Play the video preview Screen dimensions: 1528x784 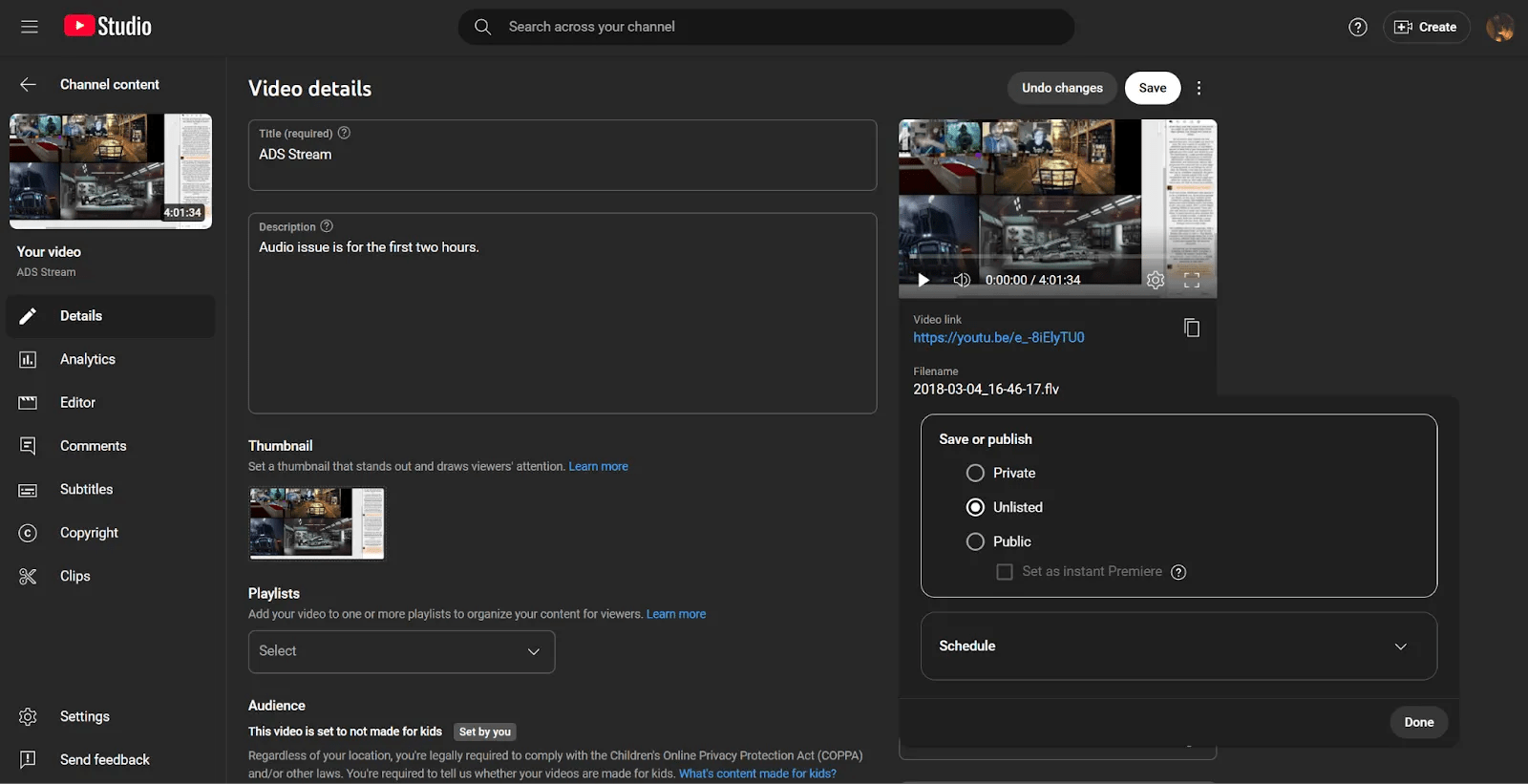coord(923,280)
